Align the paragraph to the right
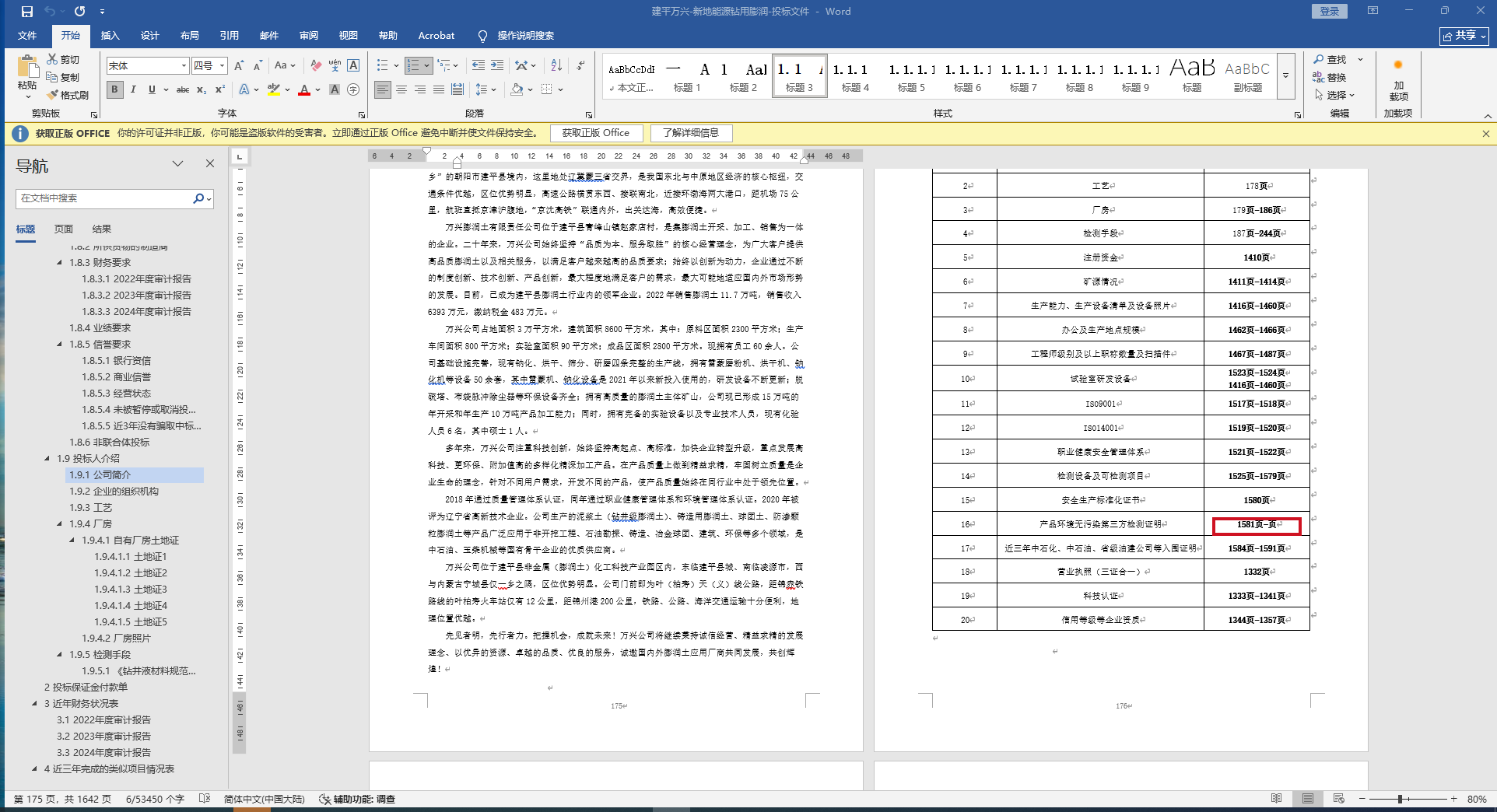Viewport: 1497px width, 812px height. point(420,89)
